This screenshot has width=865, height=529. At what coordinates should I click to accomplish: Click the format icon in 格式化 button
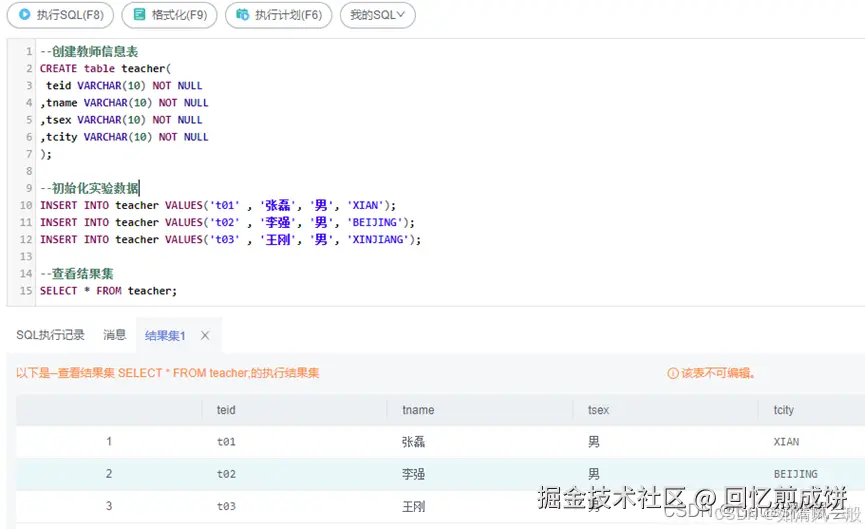click(x=140, y=14)
